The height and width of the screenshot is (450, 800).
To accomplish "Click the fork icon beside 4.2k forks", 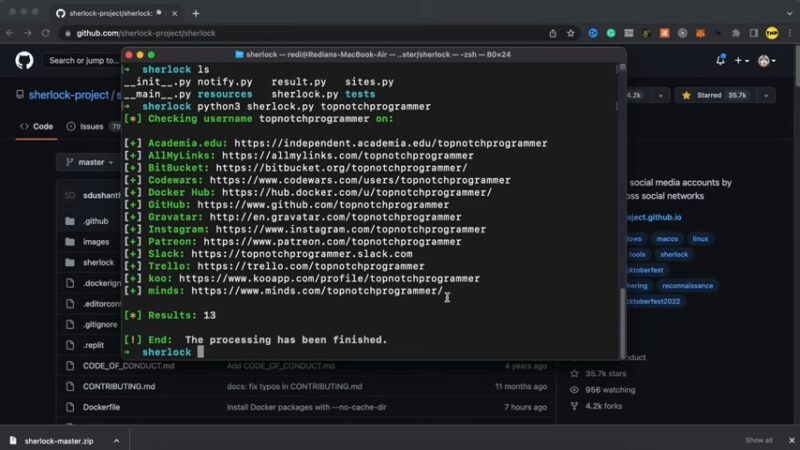I will click(574, 406).
